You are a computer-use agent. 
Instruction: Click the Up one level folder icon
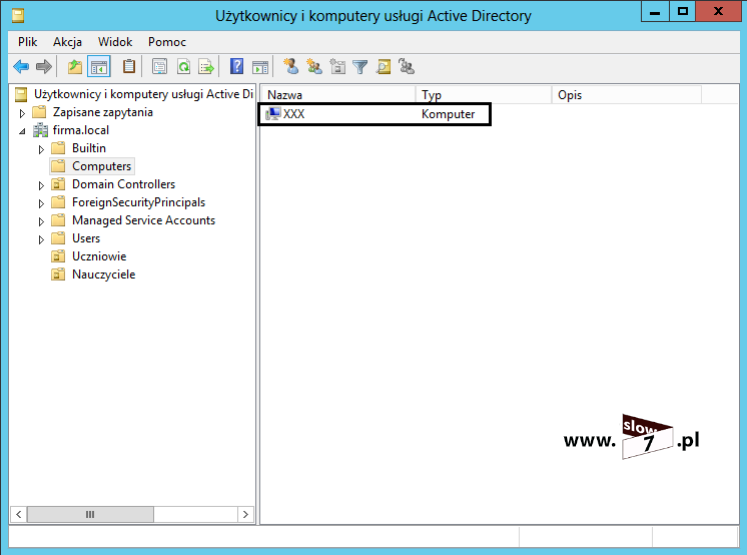tap(75, 67)
